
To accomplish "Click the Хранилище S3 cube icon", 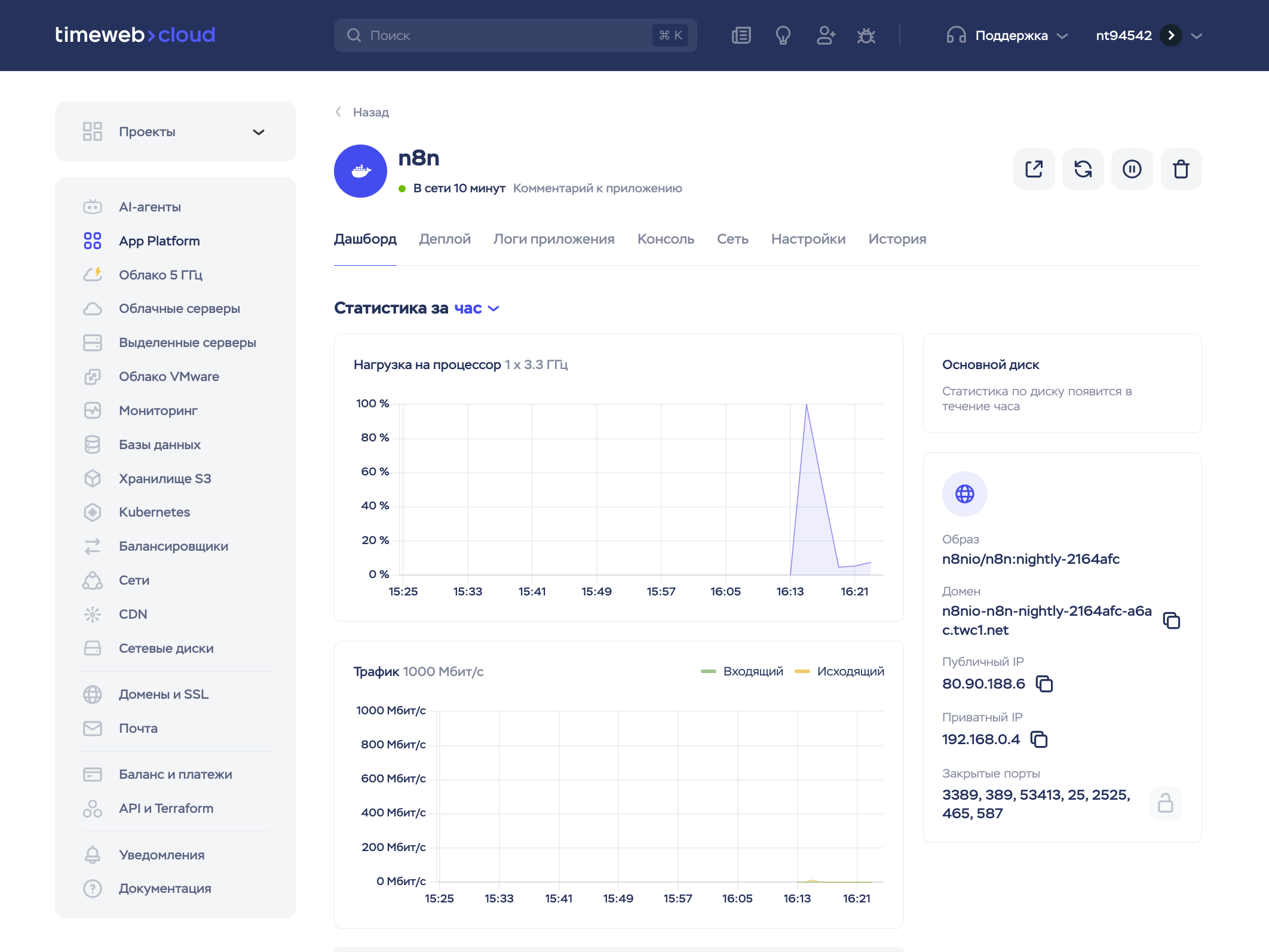I will 93,478.
